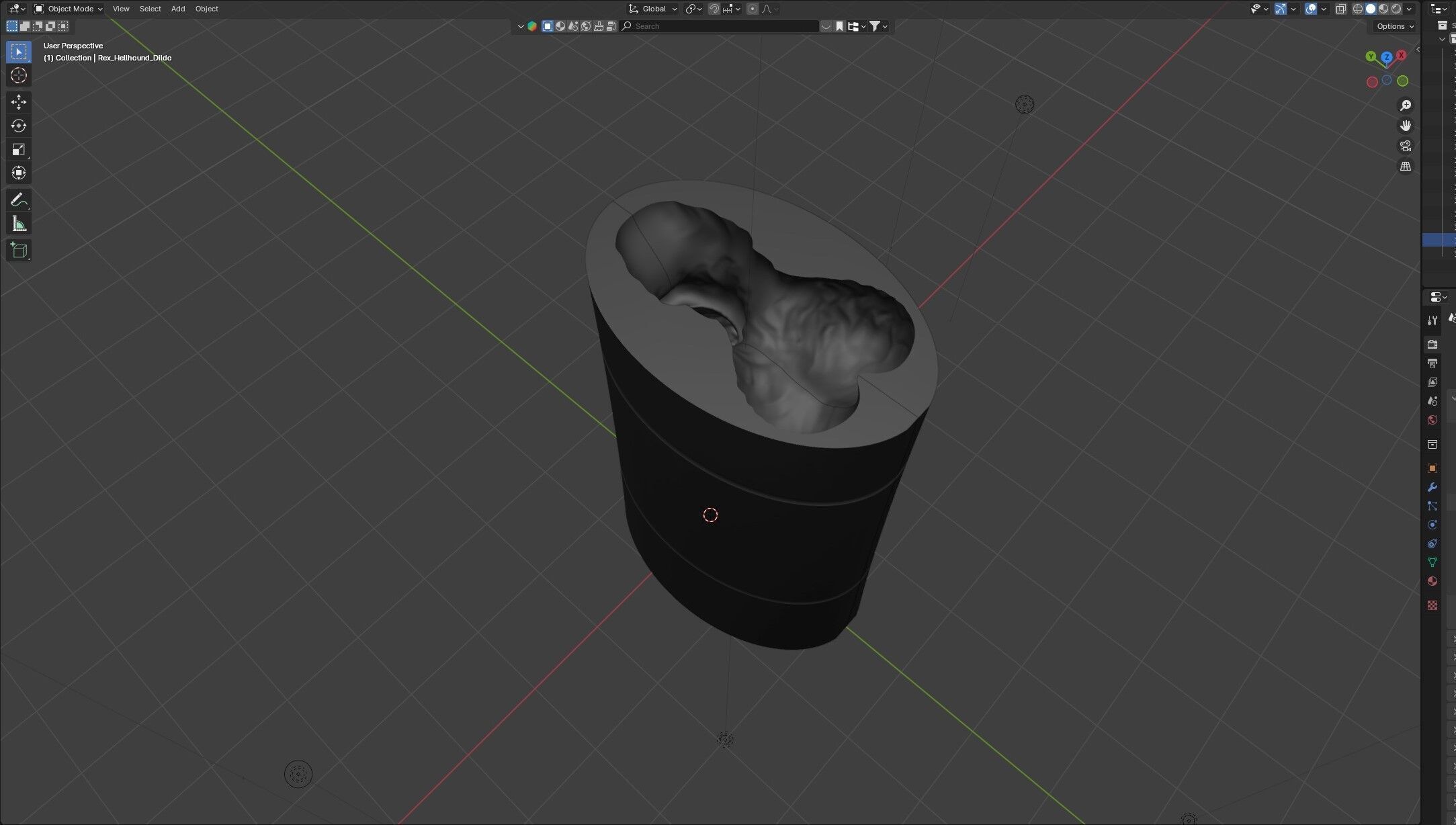Screen dimensions: 1456x825
Task: Open the gizmo options dropdown
Action: (1293, 9)
